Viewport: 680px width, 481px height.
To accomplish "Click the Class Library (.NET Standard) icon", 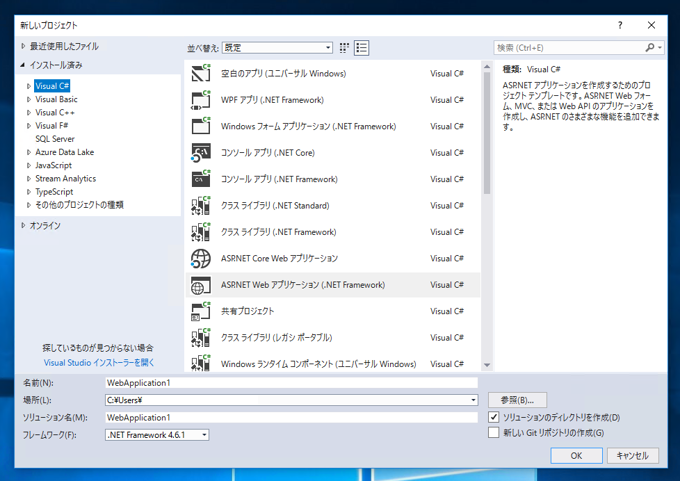I will point(201,206).
